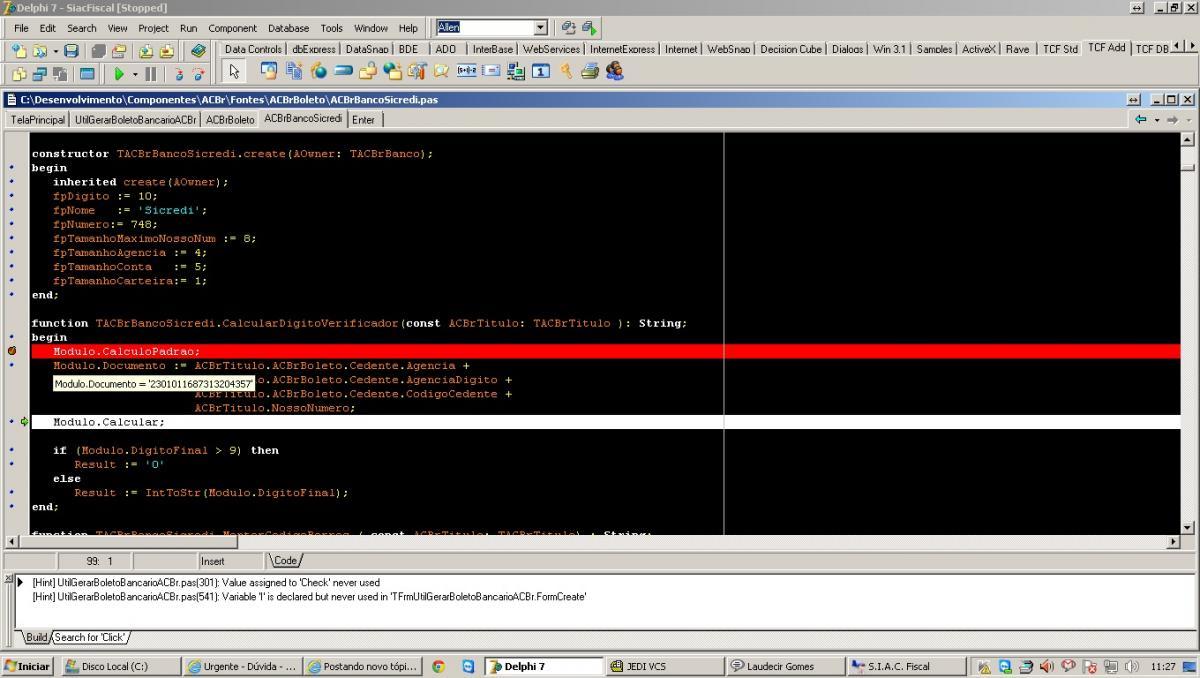The width and height of the screenshot is (1200, 678).
Task: Toggle the breakpoint on the Modulo.CalculoPadrao line
Action: point(12,351)
